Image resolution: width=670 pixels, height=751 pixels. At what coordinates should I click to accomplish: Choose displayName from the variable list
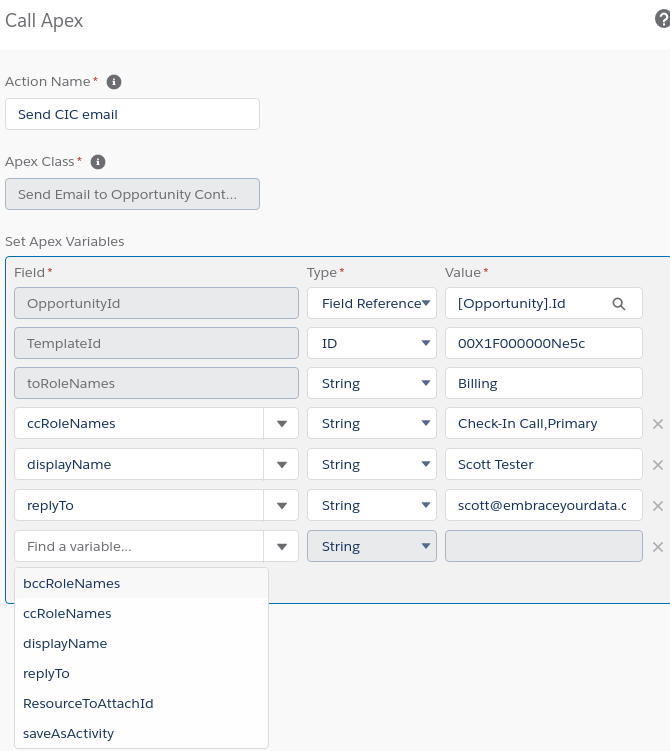(141, 643)
